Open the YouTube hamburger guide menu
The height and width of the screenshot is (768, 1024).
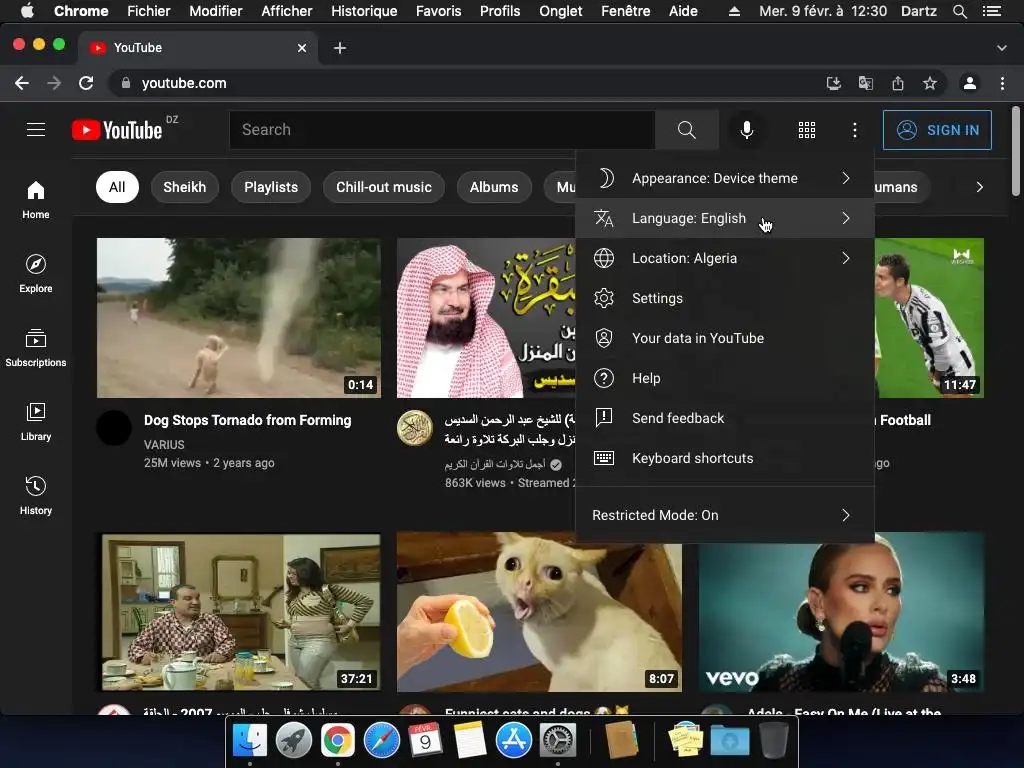[x=36, y=130]
